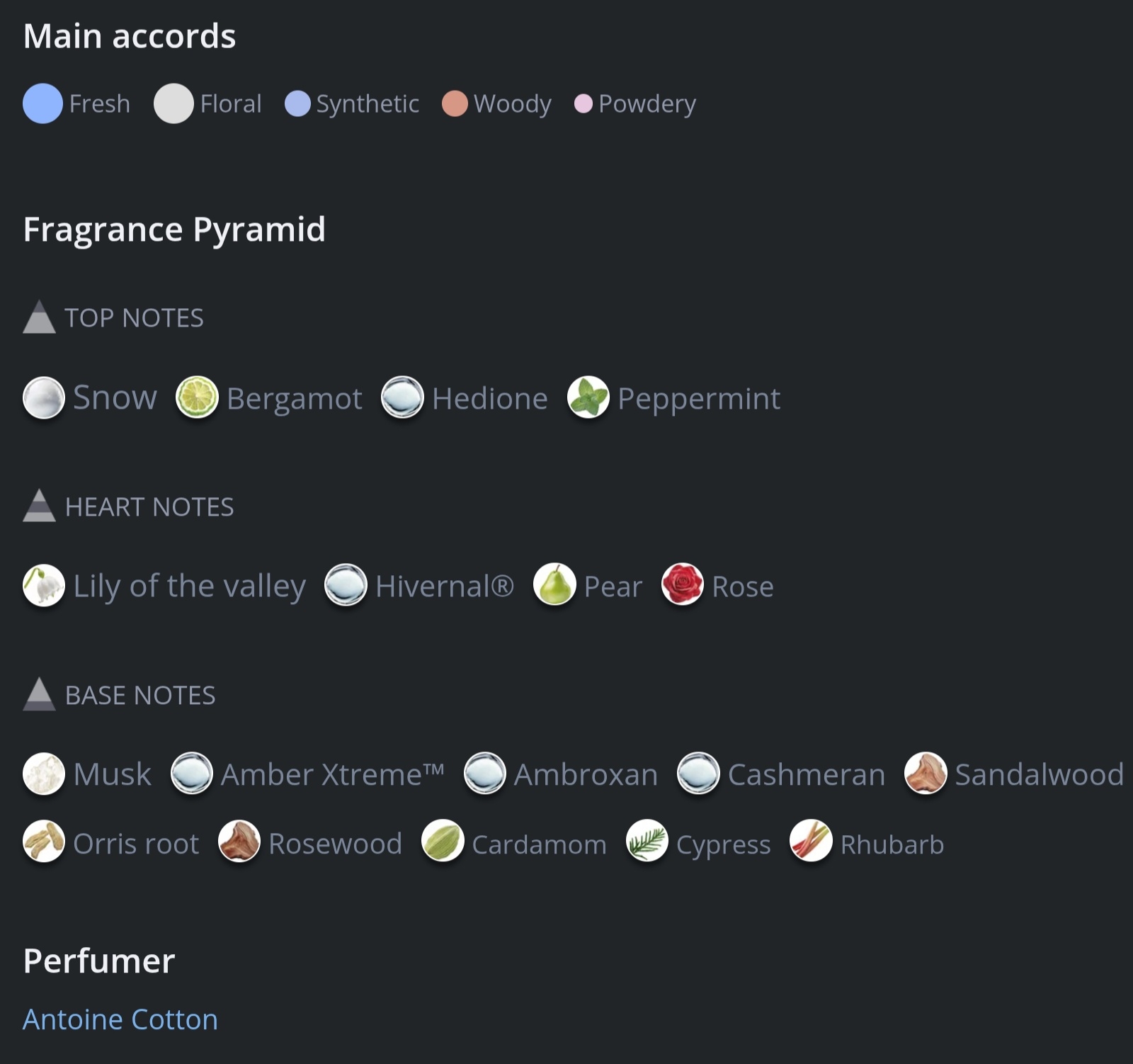The height and width of the screenshot is (1064, 1133).
Task: Select the Sandalwood note text
Action: coord(1039,774)
